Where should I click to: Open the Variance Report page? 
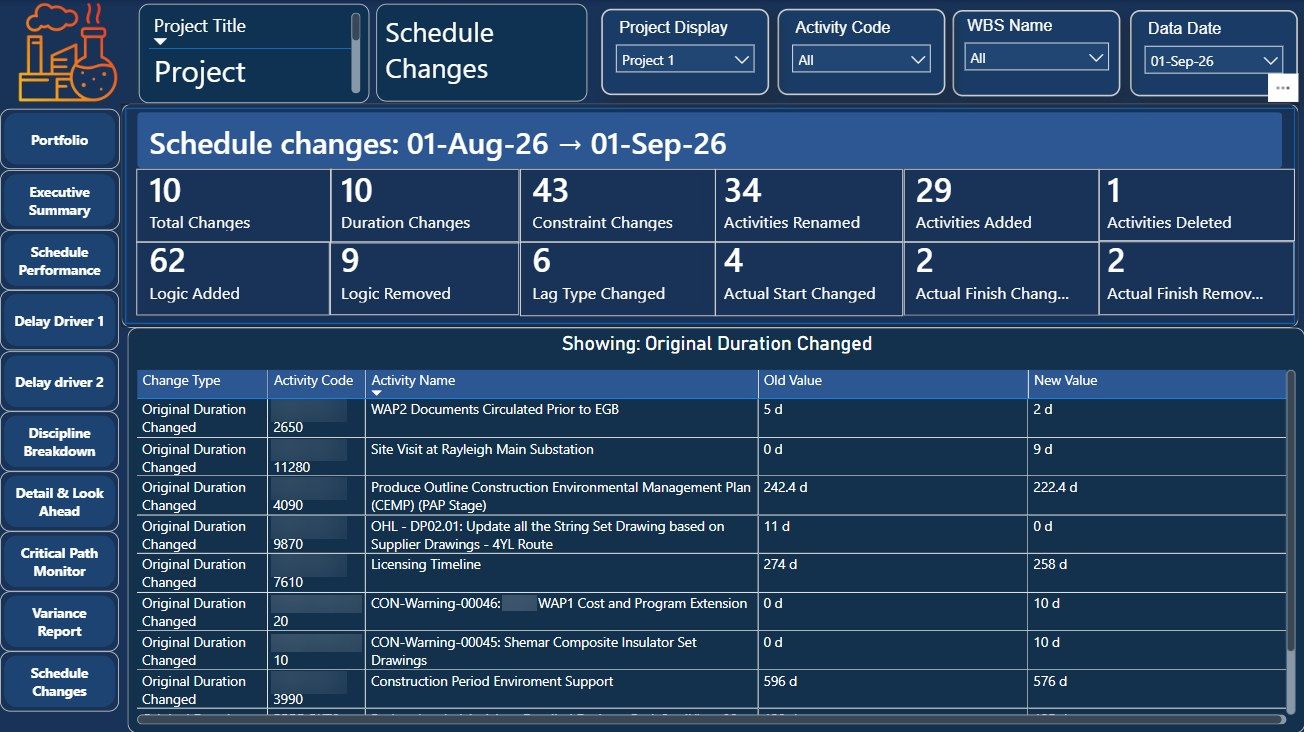60,622
